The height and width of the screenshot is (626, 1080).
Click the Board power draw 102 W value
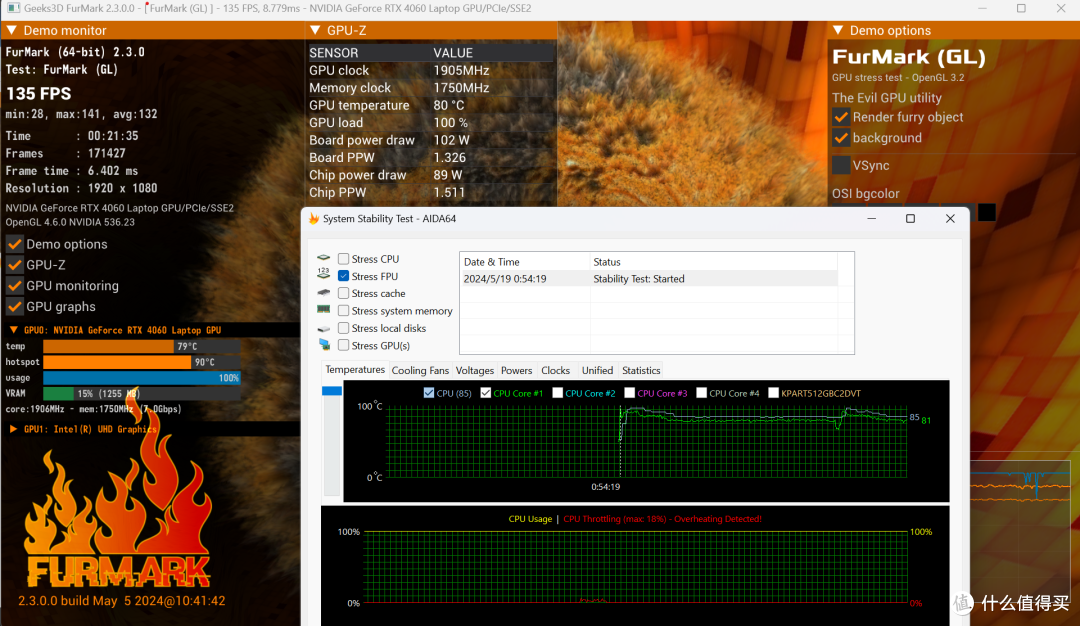[x=451, y=140]
